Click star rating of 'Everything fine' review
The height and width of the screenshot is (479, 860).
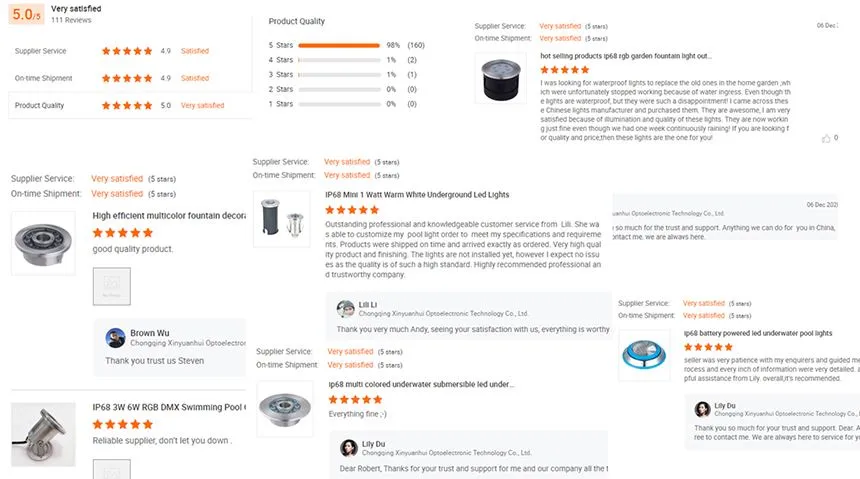[x=354, y=399]
